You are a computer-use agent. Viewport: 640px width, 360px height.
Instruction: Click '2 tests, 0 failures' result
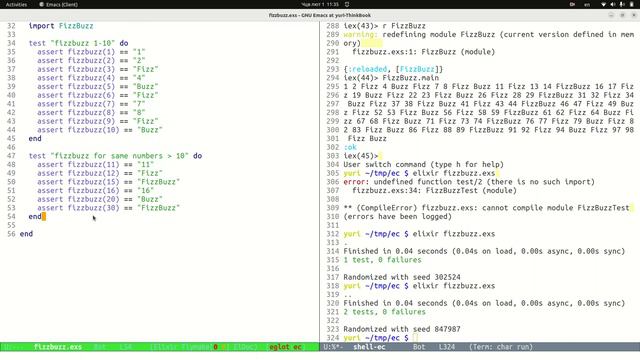(x=384, y=312)
